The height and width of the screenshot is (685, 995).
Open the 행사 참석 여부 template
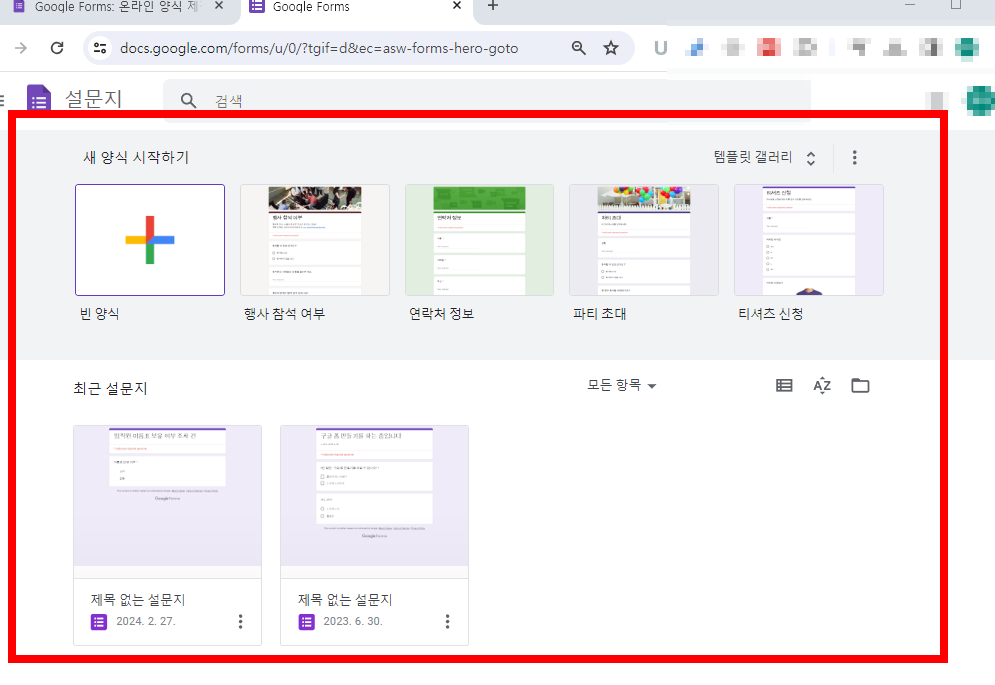pyautogui.click(x=314, y=240)
